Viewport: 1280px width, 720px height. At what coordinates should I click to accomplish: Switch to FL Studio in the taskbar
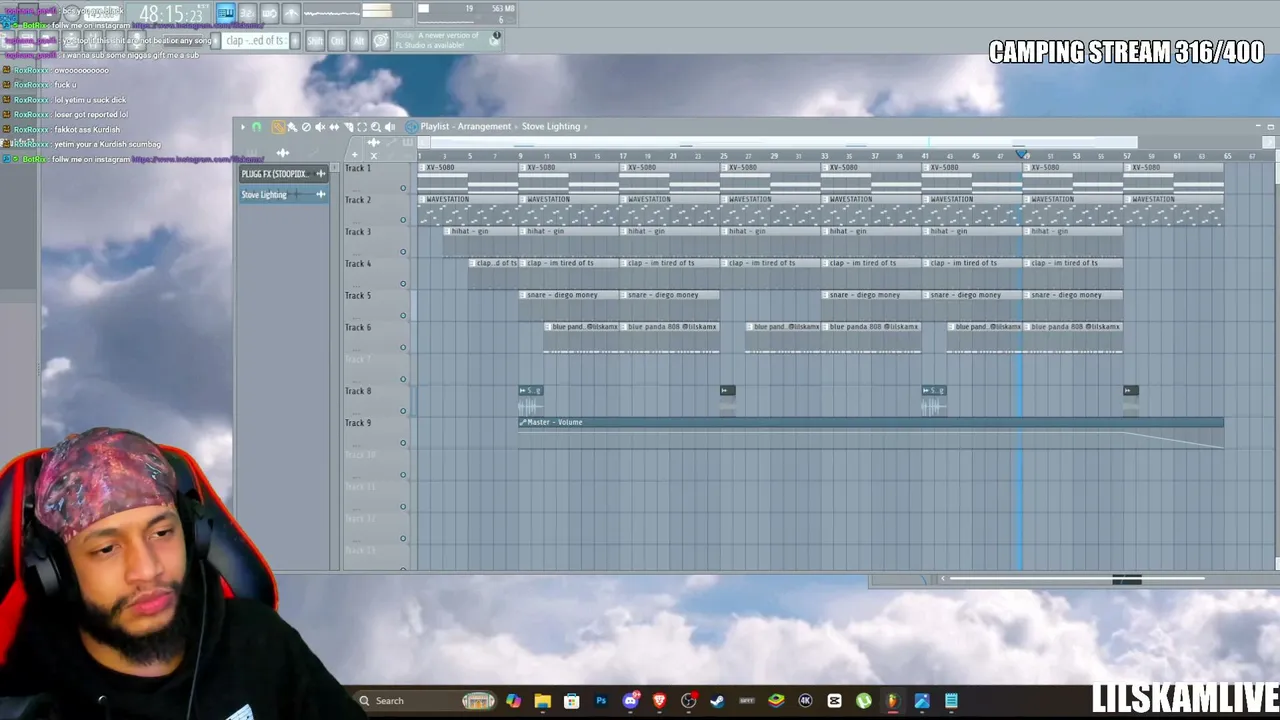pos(892,701)
